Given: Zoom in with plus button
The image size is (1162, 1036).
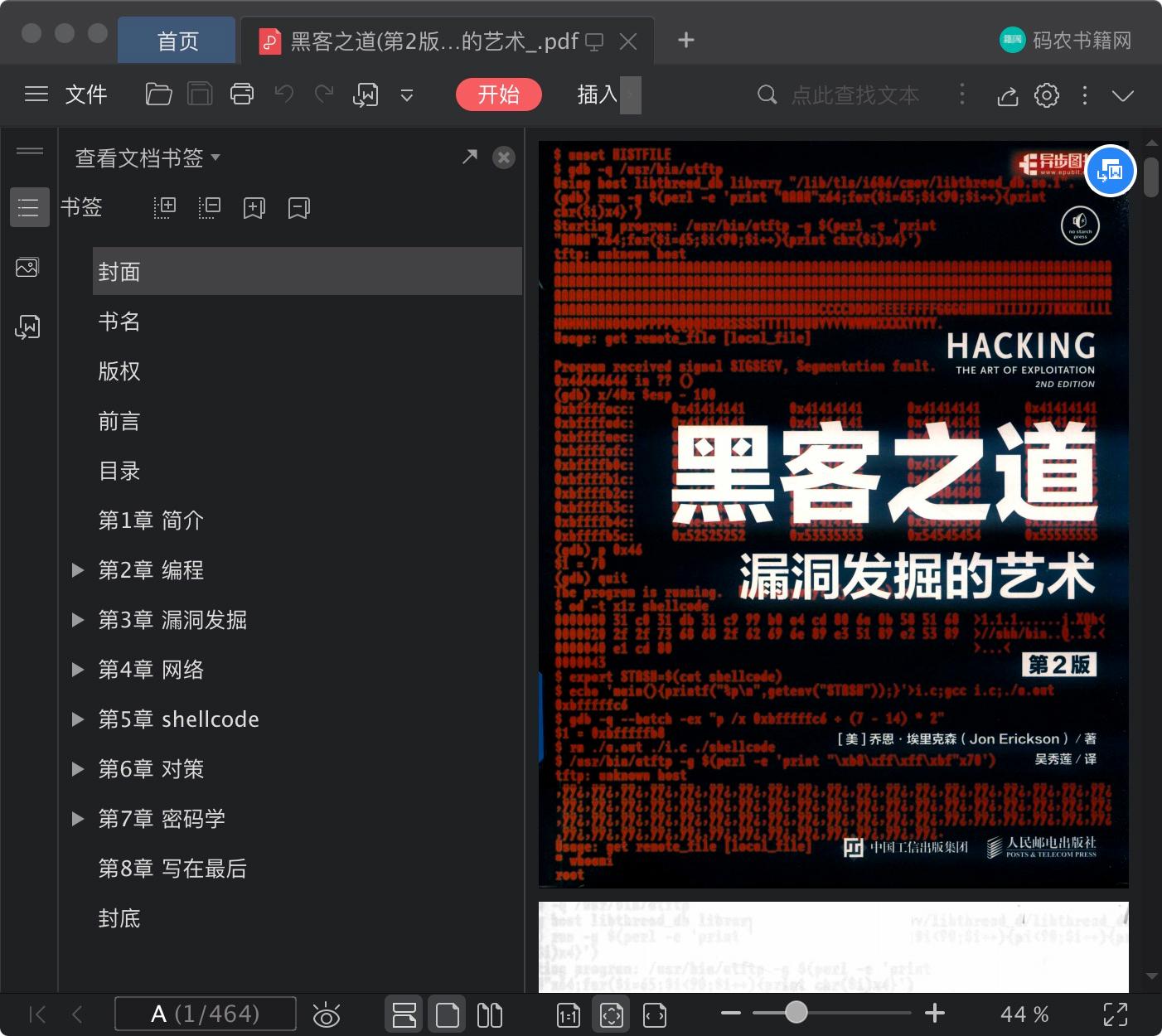Looking at the screenshot, I should 935,1013.
